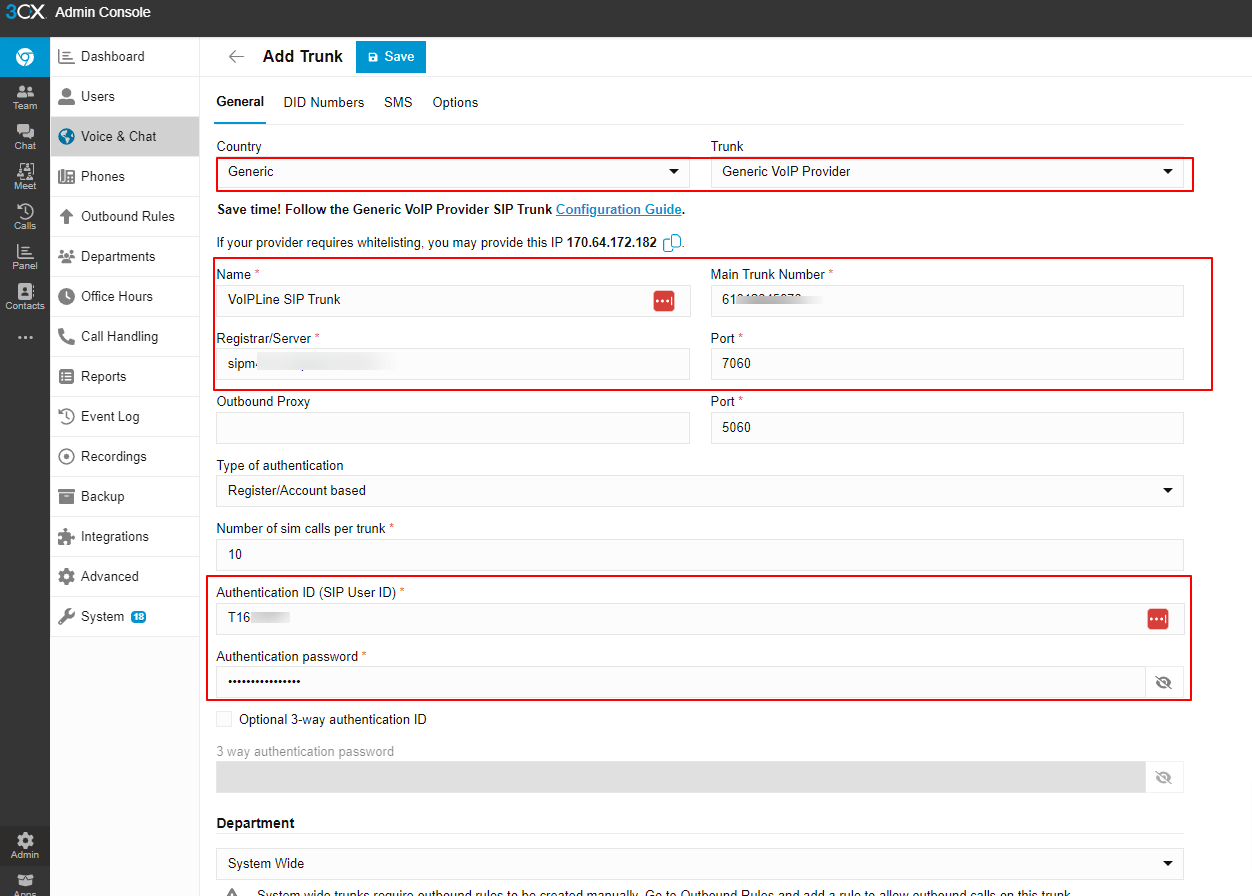Click the Outbound Proxy input field
Screen dimensions: 1252x896
453,427
